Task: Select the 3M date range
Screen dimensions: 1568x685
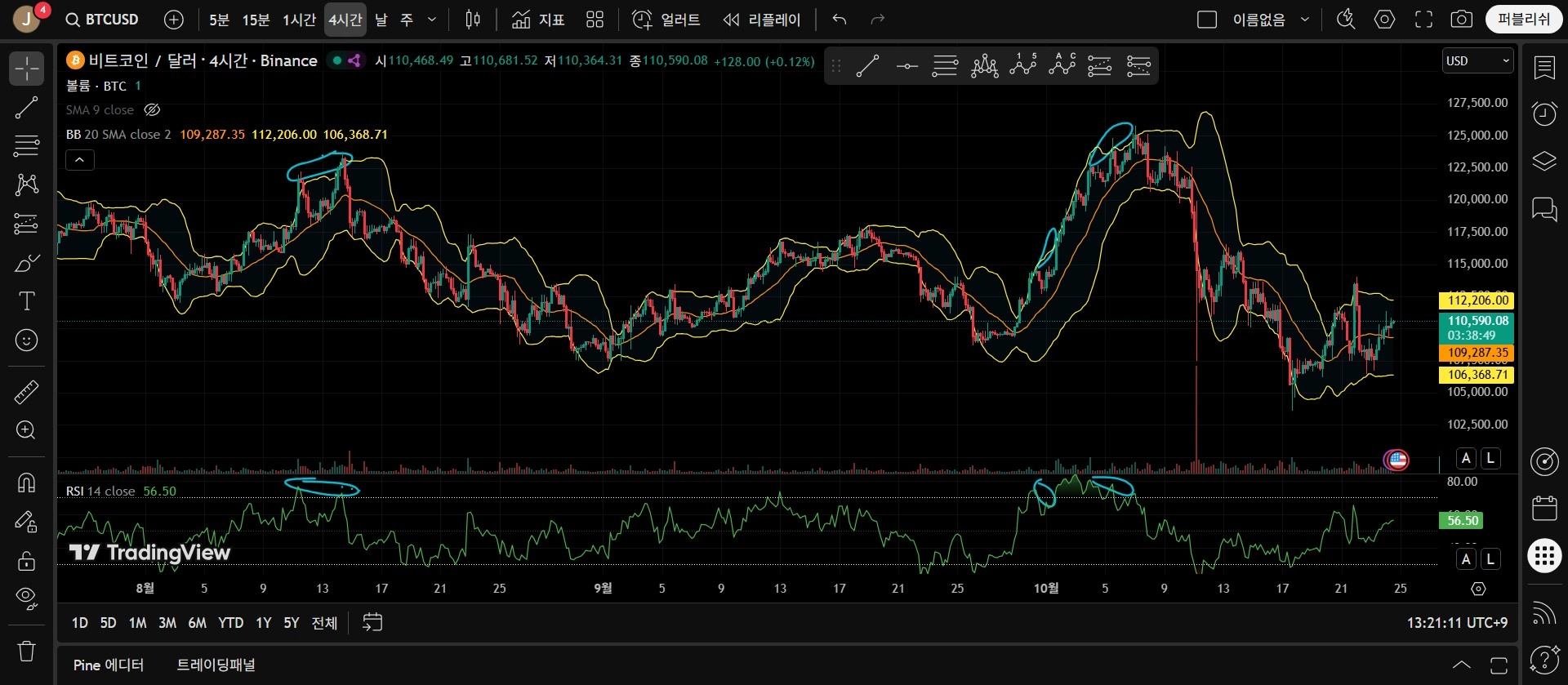Action: (167, 623)
